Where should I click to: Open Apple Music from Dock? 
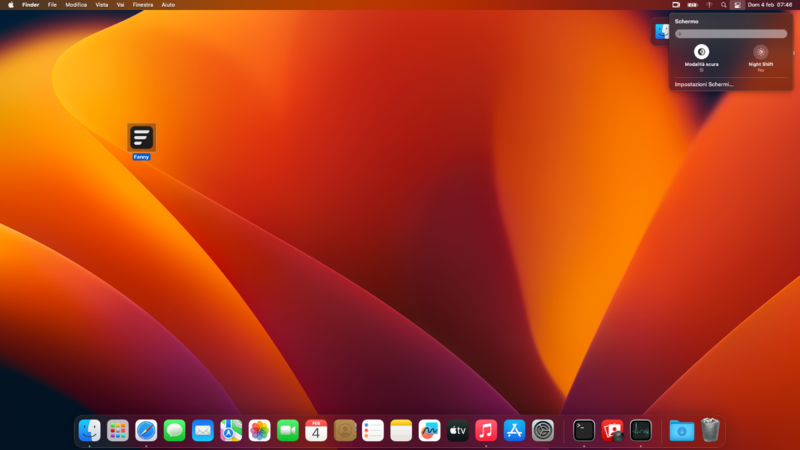(486, 430)
